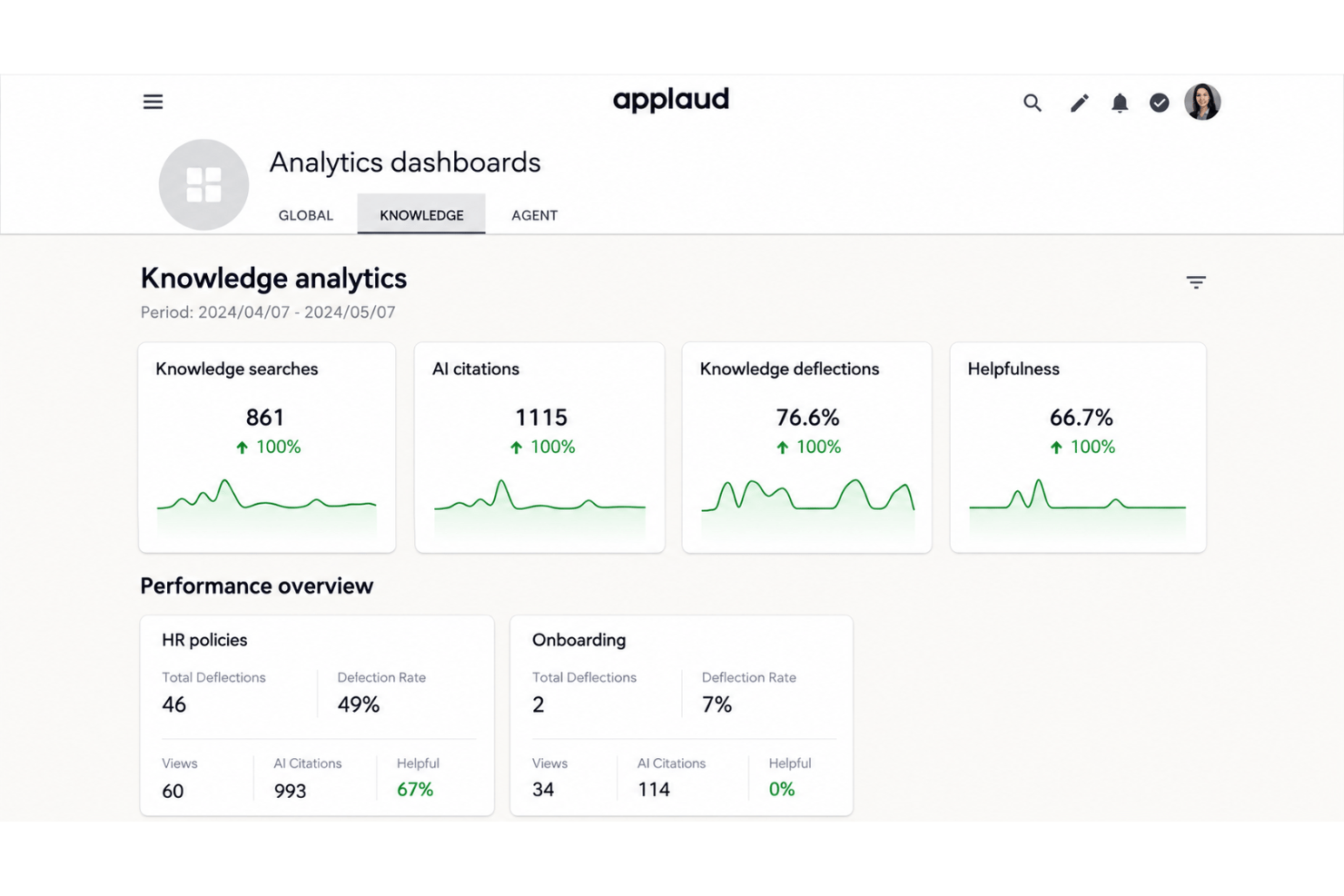Click the dashboards grid icon
The width and height of the screenshot is (1344, 896).
[203, 184]
